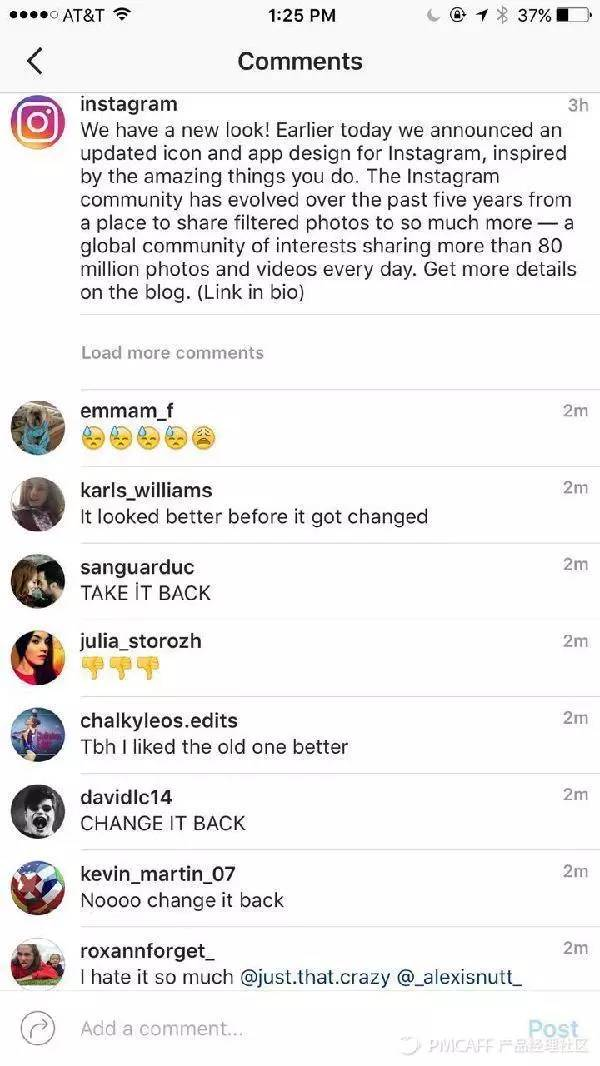Open emmam_f's avatar picture
The width and height of the screenshot is (600, 1066).
pyautogui.click(x=38, y=428)
